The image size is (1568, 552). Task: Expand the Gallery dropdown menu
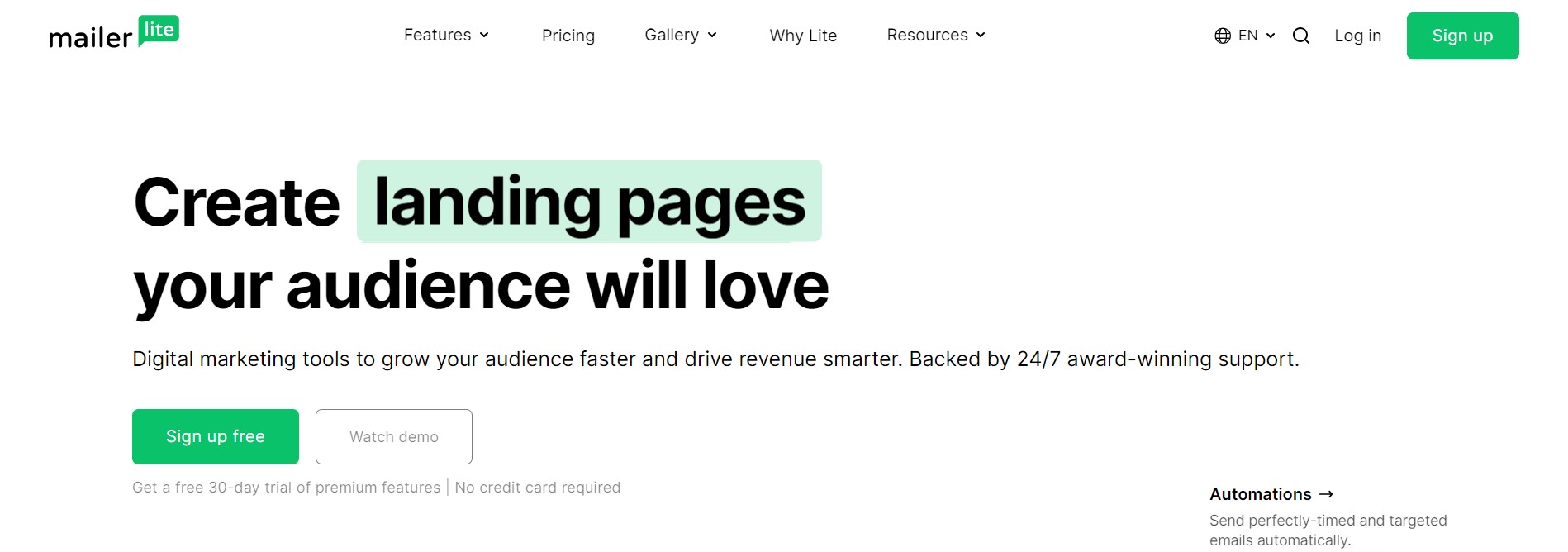(681, 35)
